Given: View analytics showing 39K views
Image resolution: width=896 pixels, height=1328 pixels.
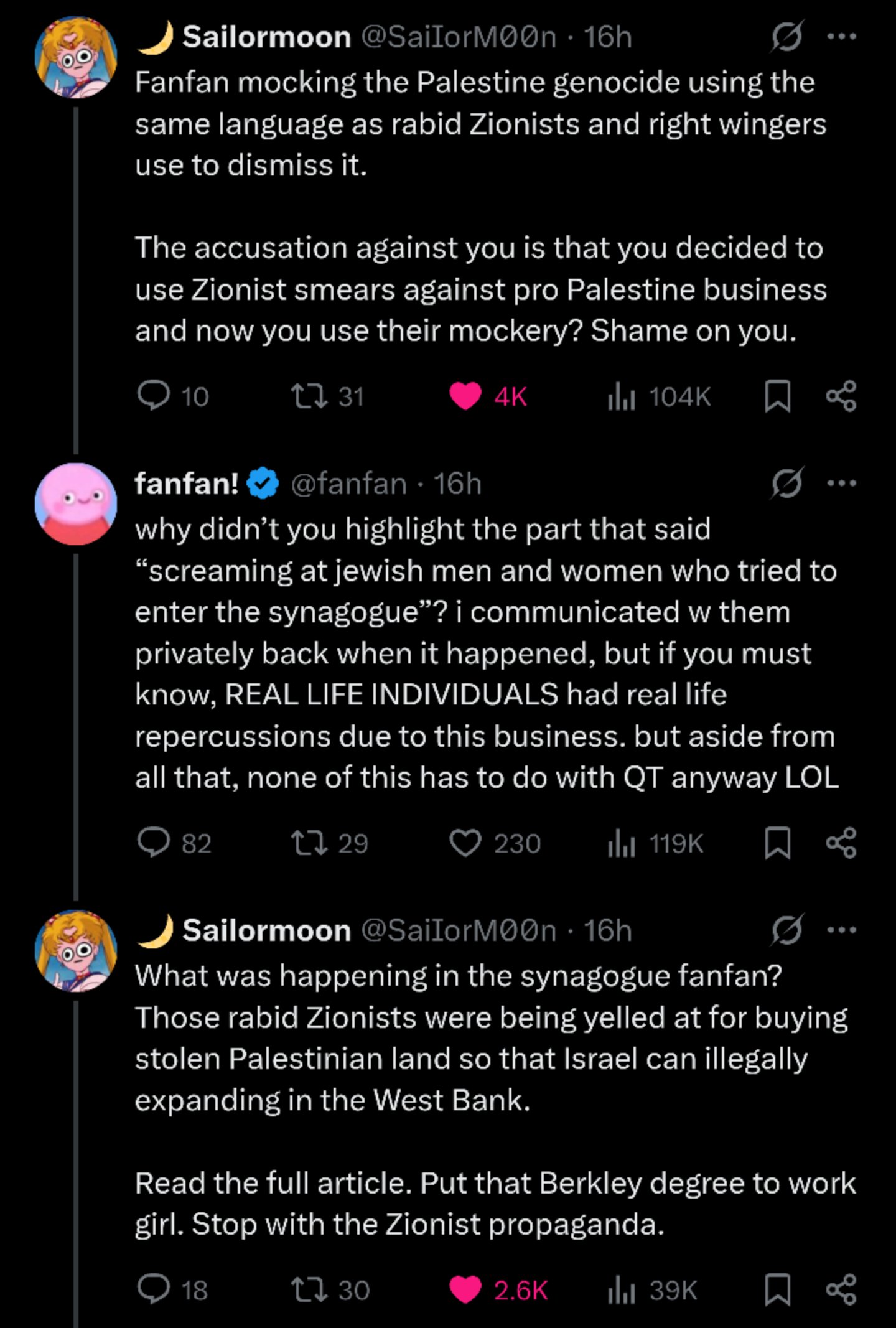Looking at the screenshot, I should click(621, 1289).
